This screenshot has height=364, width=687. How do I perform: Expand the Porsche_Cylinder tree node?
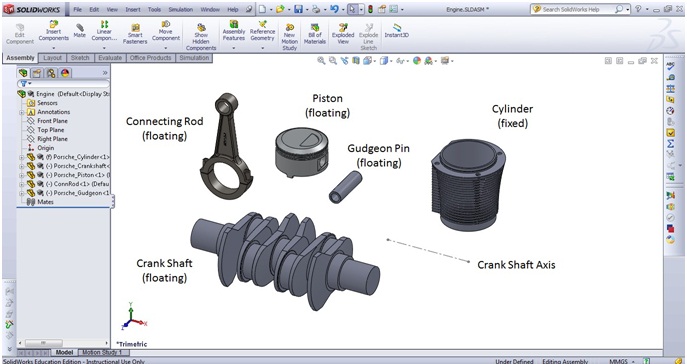(21, 157)
